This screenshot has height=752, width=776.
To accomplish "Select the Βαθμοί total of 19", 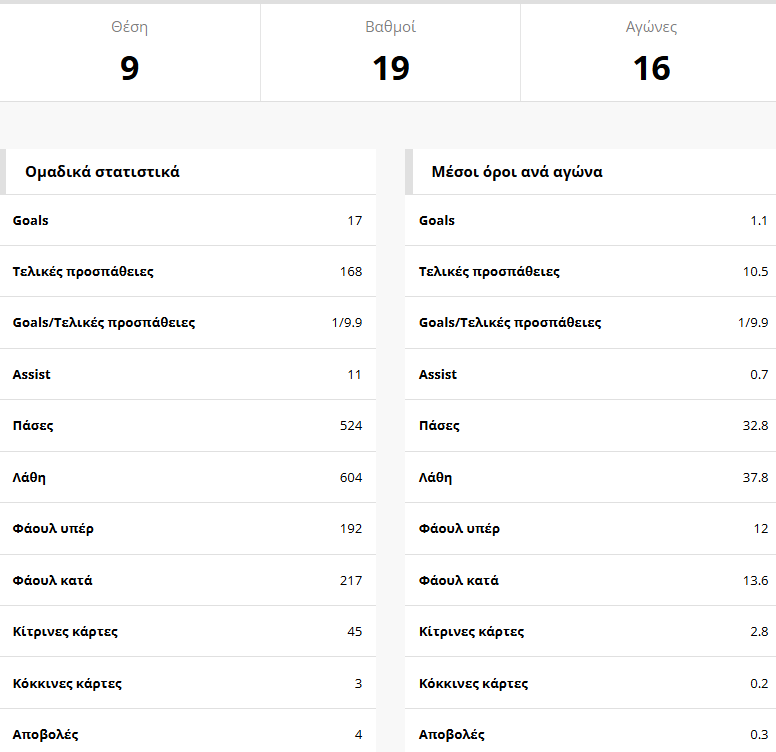I will point(390,68).
